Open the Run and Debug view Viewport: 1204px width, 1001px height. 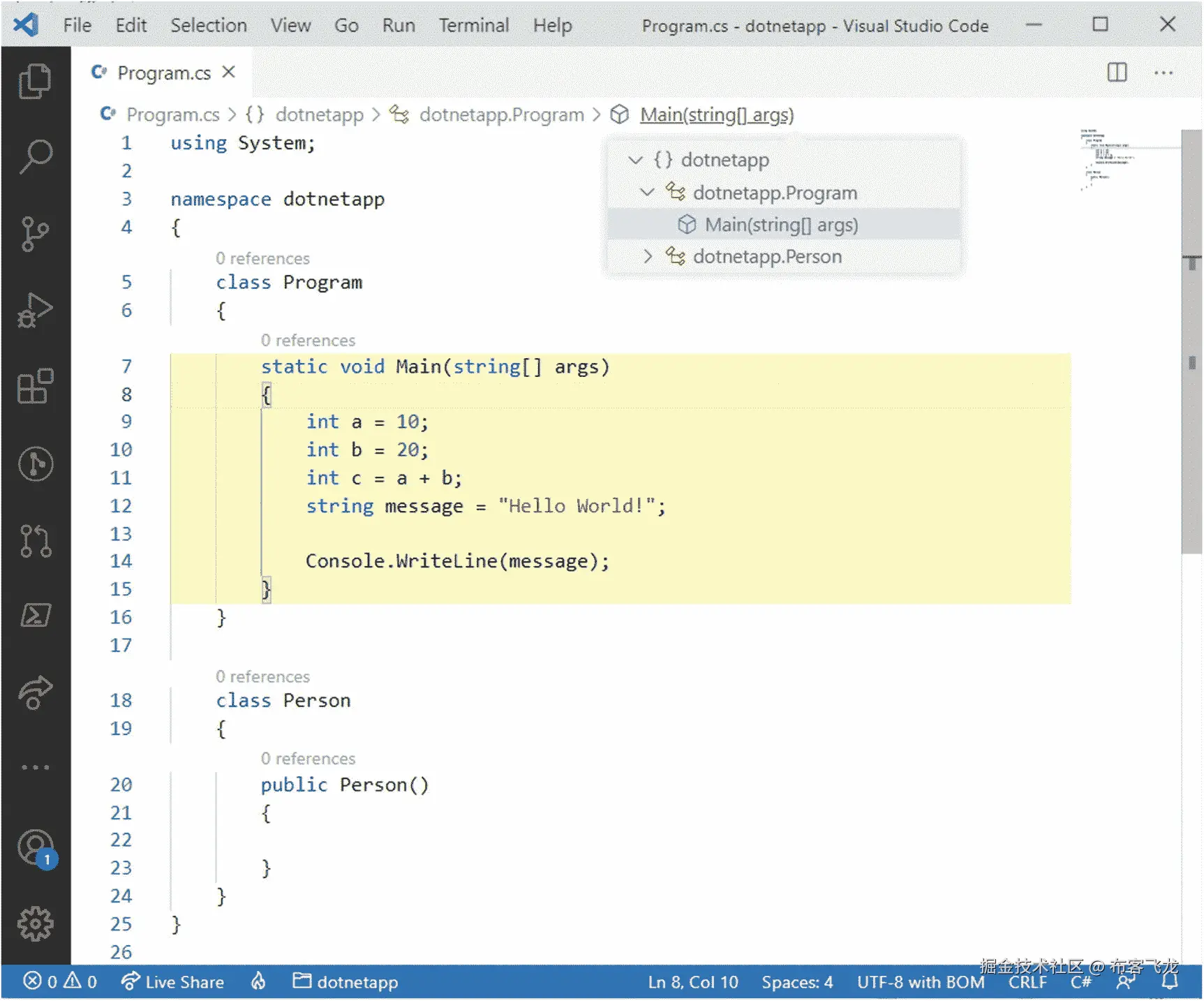35,311
